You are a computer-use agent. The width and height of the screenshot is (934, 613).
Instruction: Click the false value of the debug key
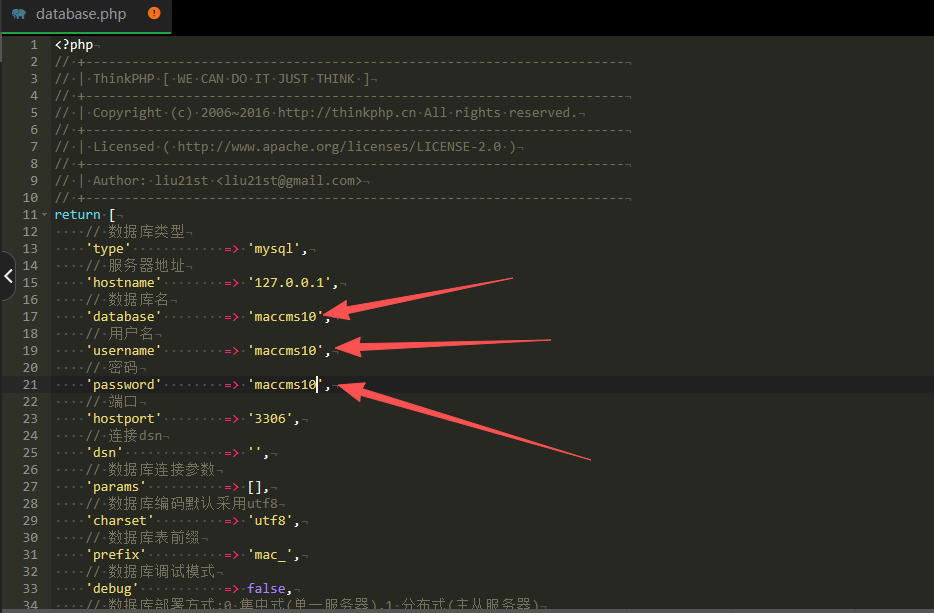click(266, 589)
